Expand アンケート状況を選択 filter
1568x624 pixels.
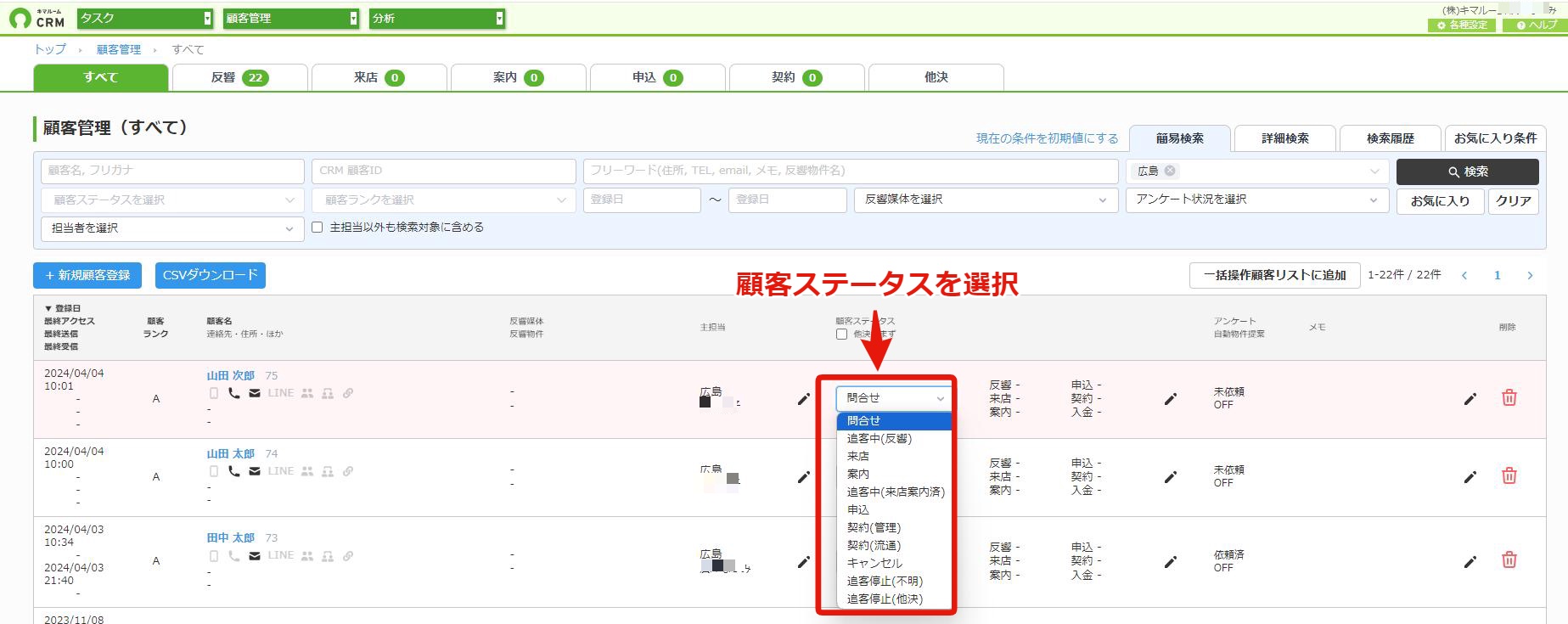click(x=1257, y=200)
